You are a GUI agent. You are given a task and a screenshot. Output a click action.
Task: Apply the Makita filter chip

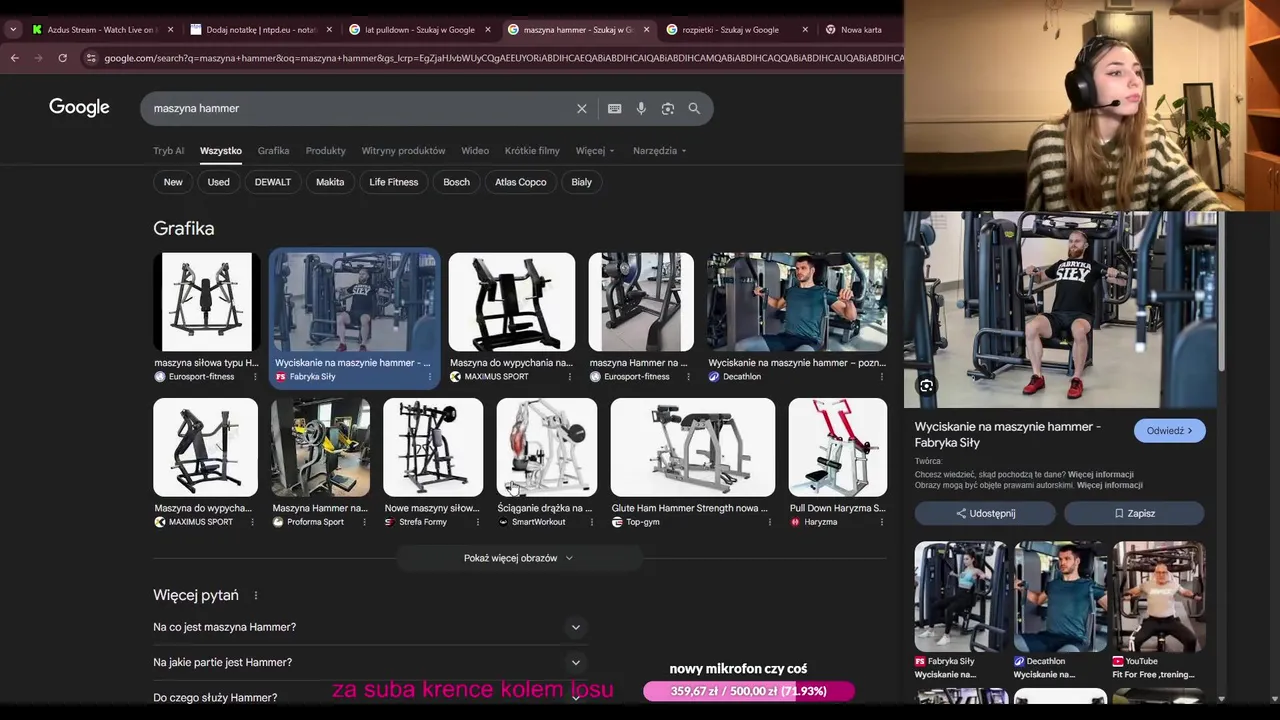[330, 182]
